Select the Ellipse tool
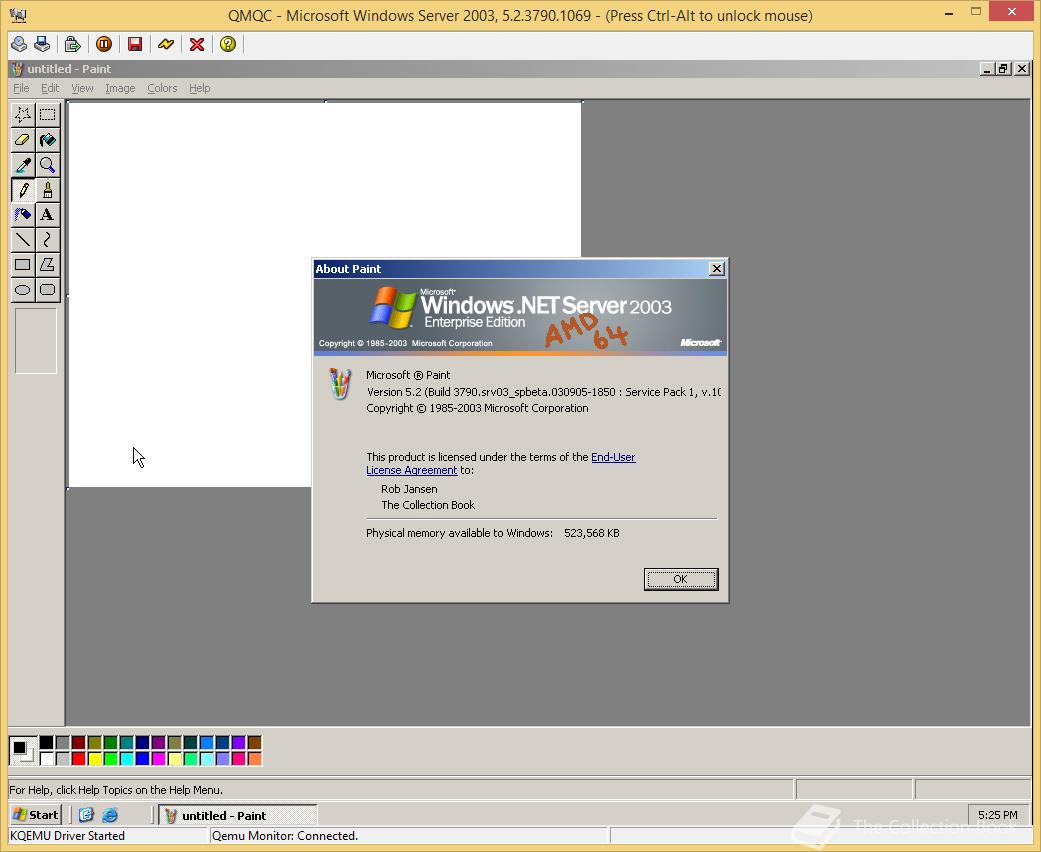The width and height of the screenshot is (1041, 852). pos(23,290)
